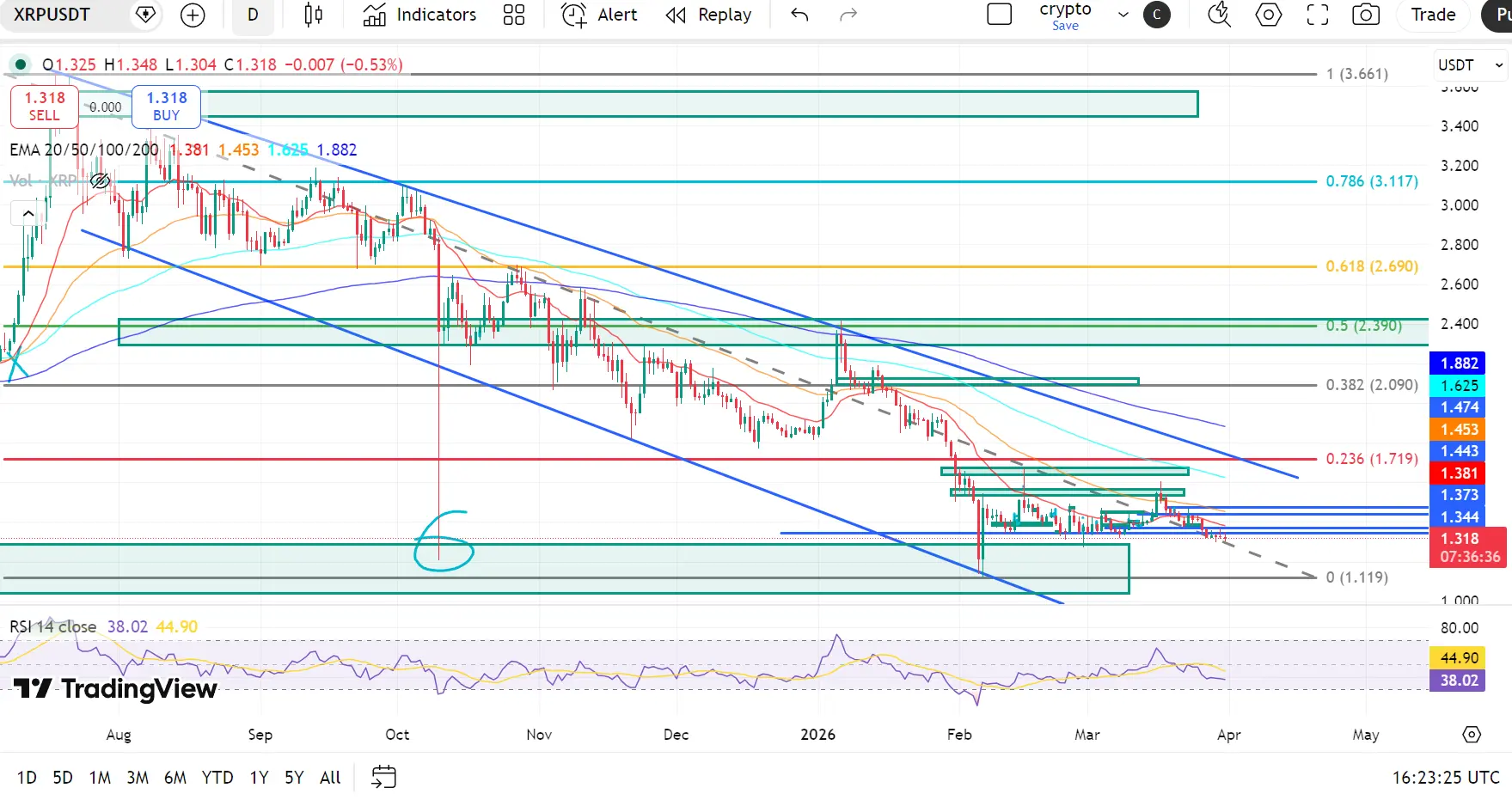Screen dimensions: 1512x800
Task: Add a compare symbol with the plus icon
Action: point(193,15)
